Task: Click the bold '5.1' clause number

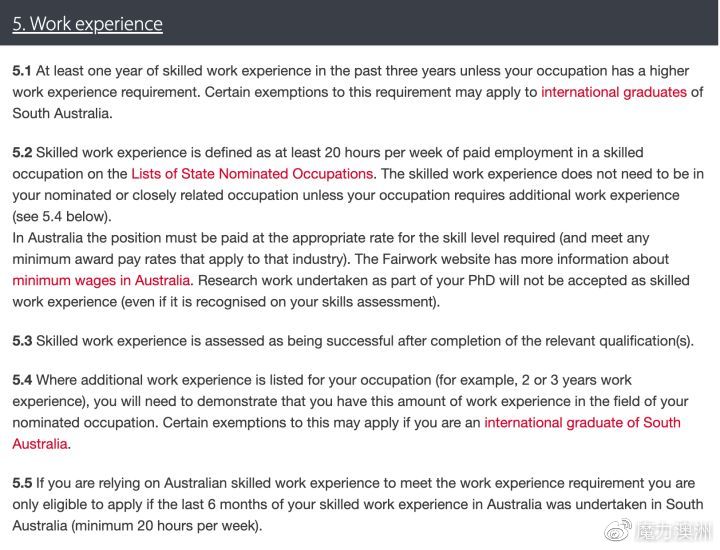Action: tap(22, 71)
